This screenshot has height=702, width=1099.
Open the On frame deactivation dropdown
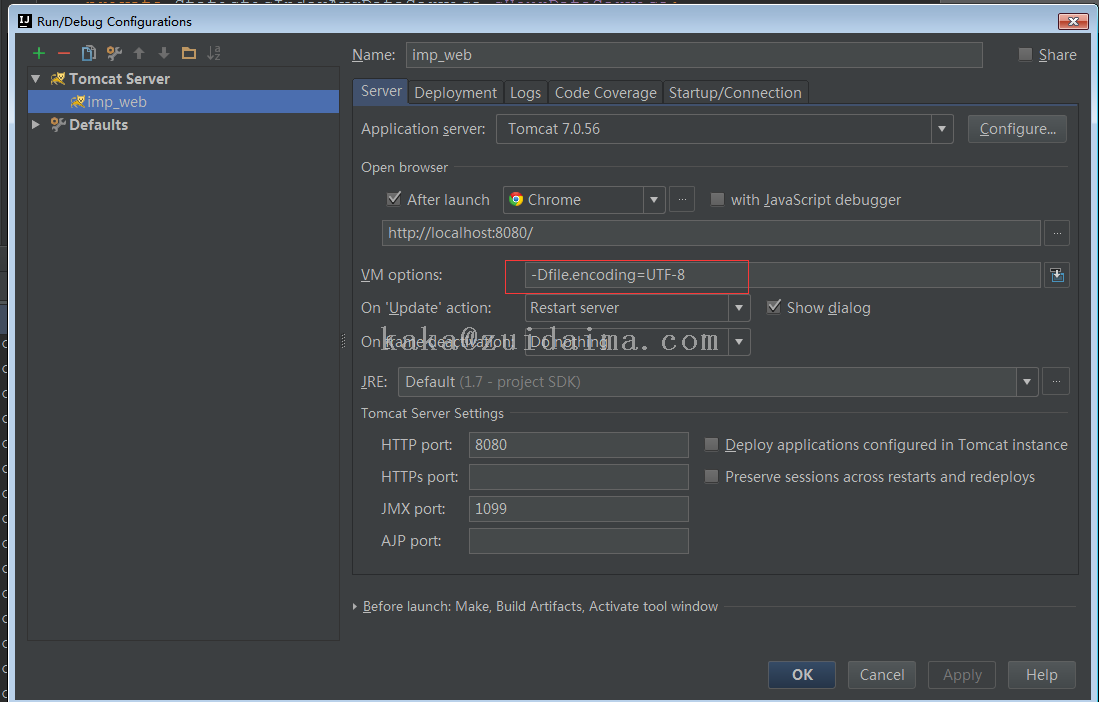pos(739,342)
